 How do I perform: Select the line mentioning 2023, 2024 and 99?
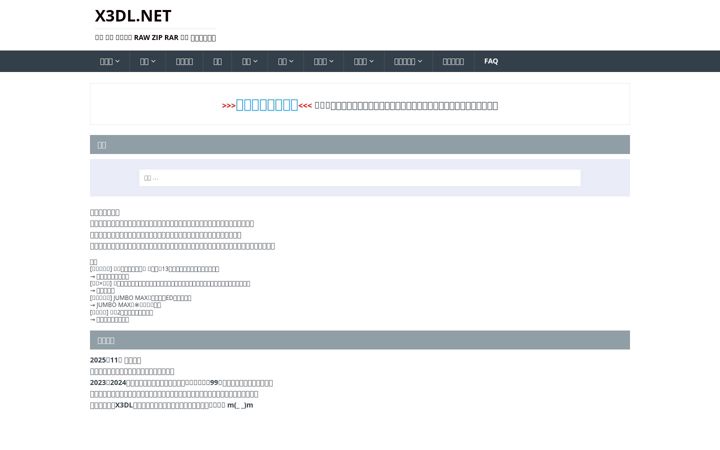click(x=181, y=383)
